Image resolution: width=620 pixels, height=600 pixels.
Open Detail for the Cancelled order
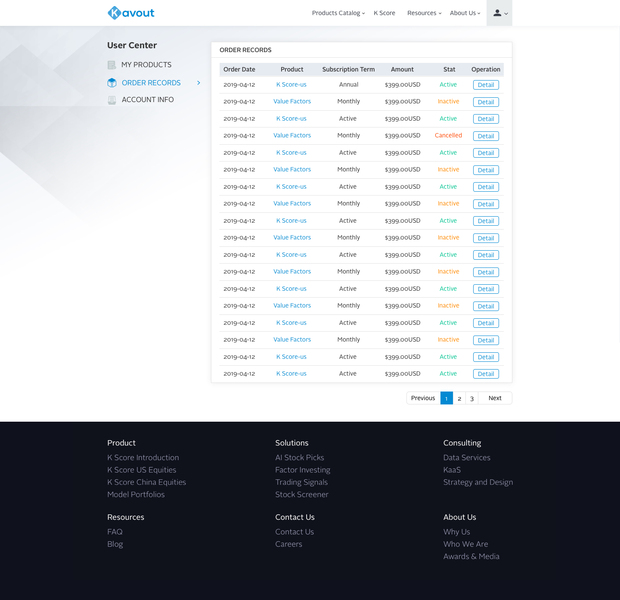(486, 136)
